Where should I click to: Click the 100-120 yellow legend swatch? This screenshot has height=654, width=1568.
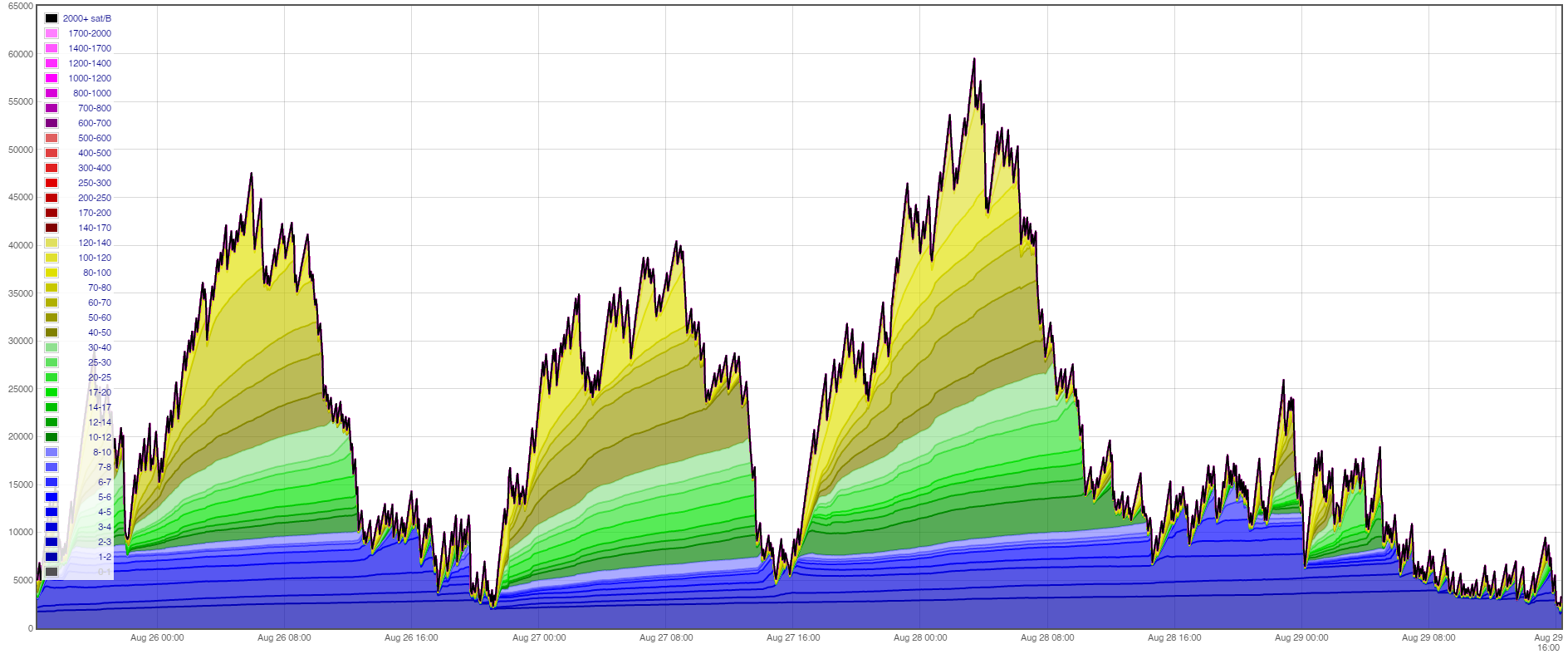tap(51, 258)
